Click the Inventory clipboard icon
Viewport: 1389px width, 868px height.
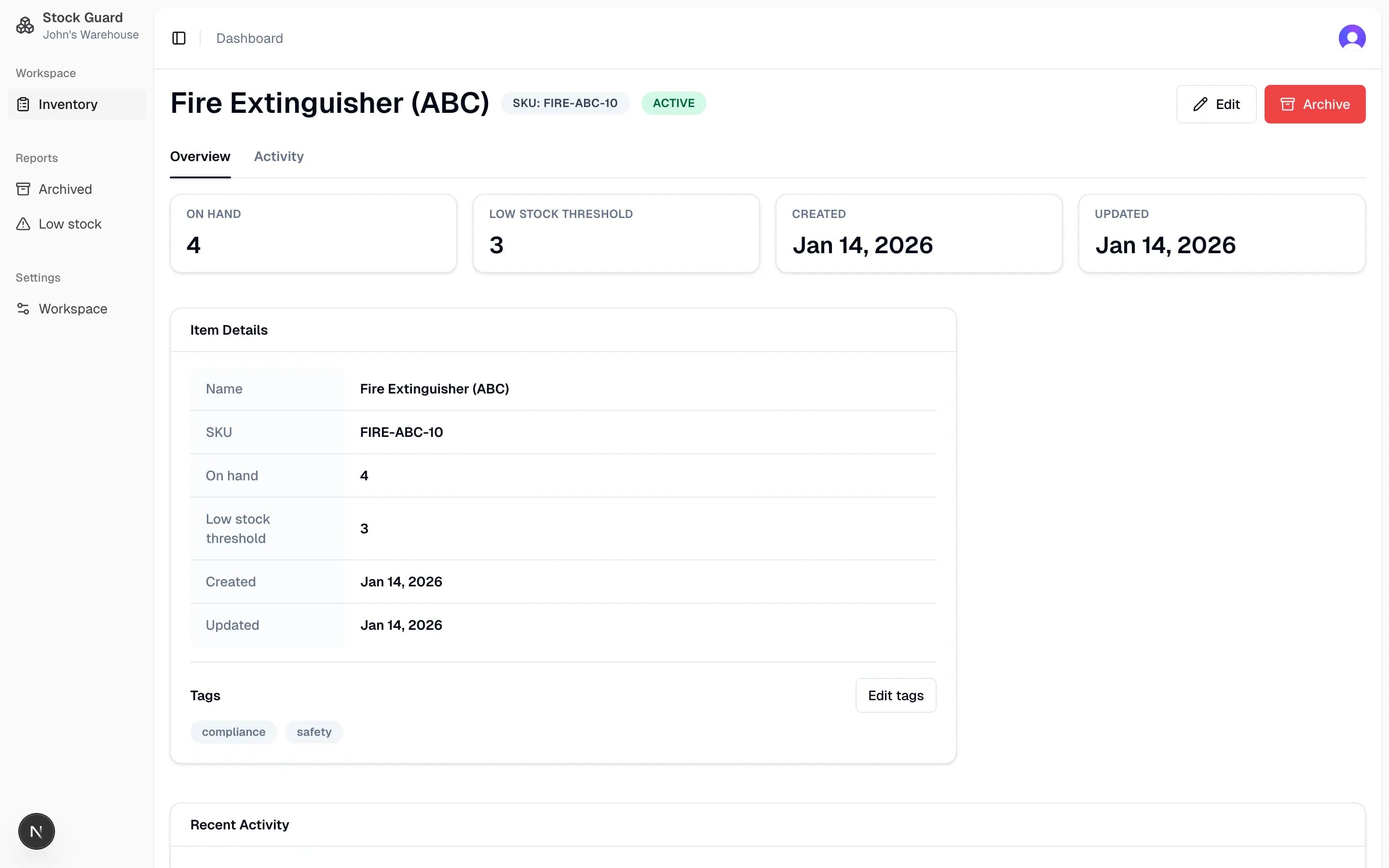(23, 104)
